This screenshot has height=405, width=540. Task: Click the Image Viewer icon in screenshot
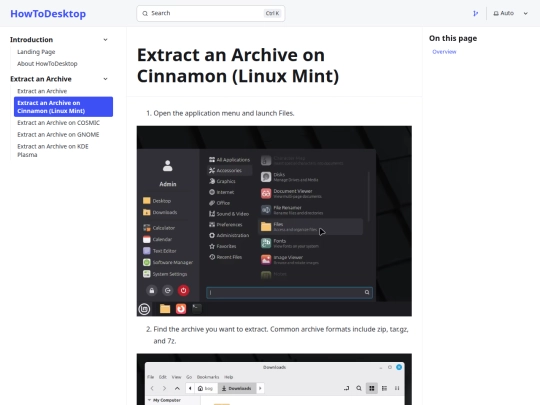(x=266, y=260)
